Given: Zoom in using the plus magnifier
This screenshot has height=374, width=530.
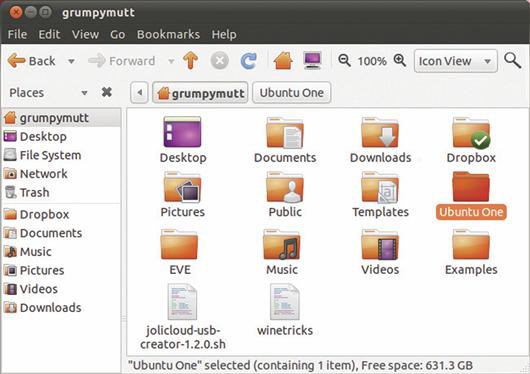Looking at the screenshot, I should click(x=400, y=61).
